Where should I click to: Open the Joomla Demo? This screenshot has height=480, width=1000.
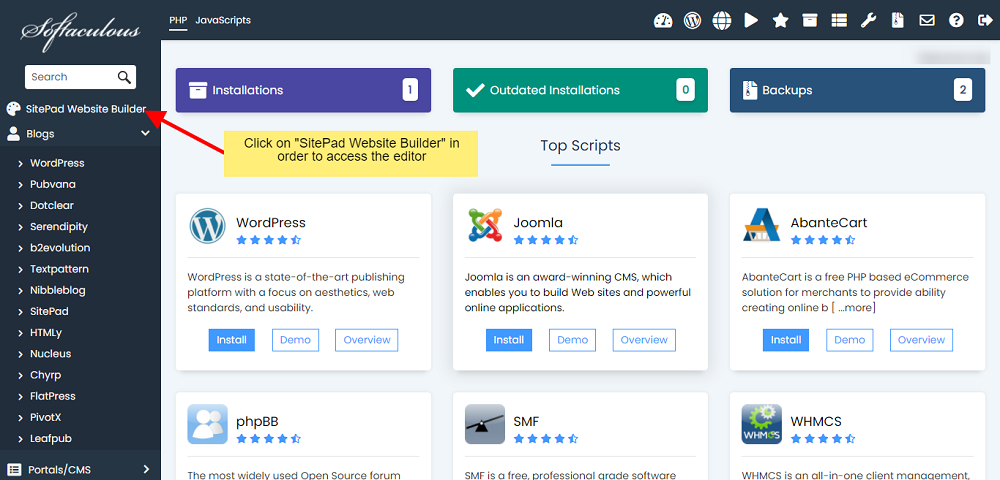tap(573, 340)
